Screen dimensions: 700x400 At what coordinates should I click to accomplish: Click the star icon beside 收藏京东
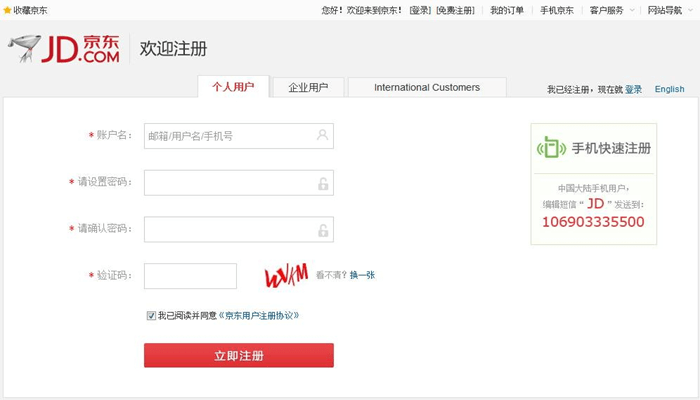coord(7,10)
